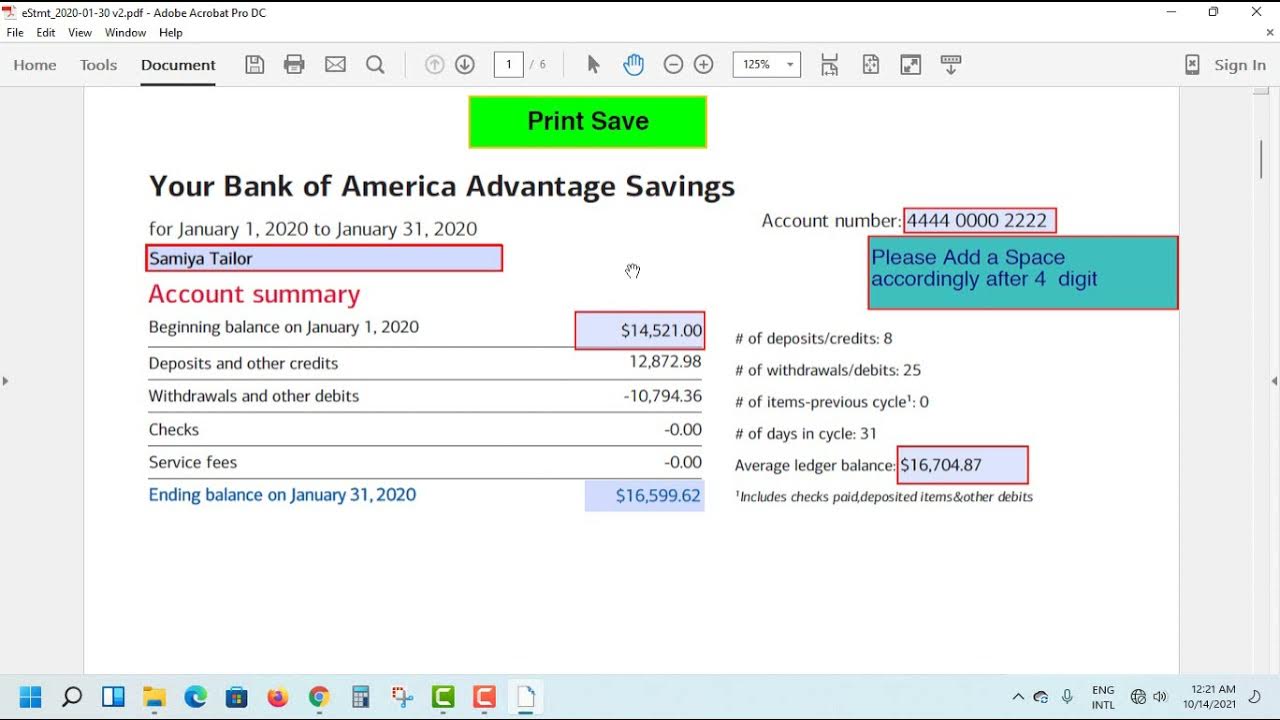The image size is (1280, 720).
Task: Switch to the Tools tab
Action: click(98, 65)
